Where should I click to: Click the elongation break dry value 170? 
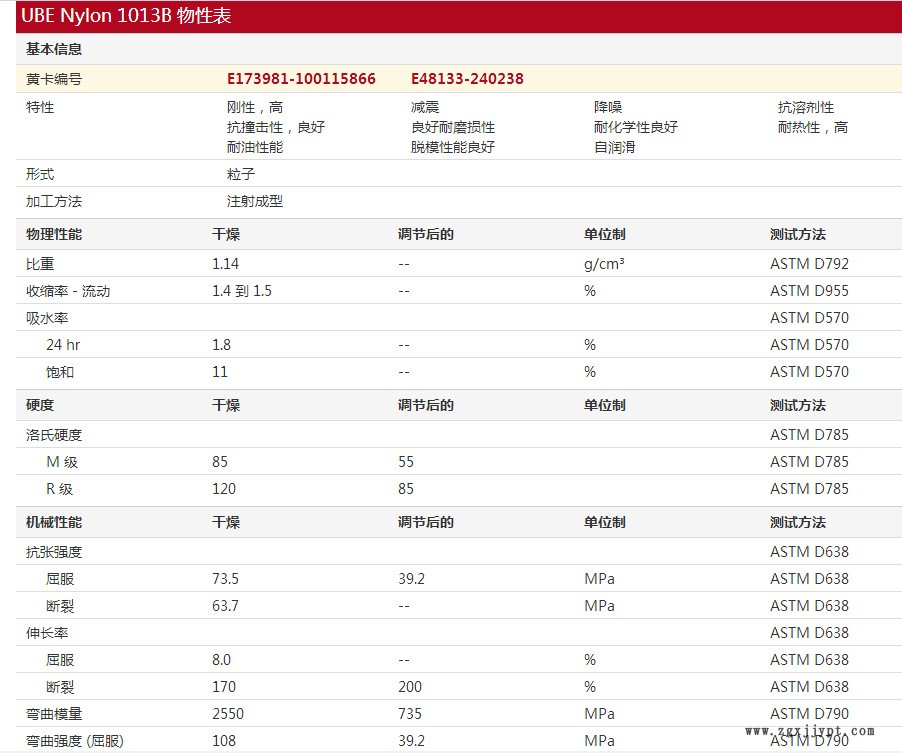(x=224, y=687)
